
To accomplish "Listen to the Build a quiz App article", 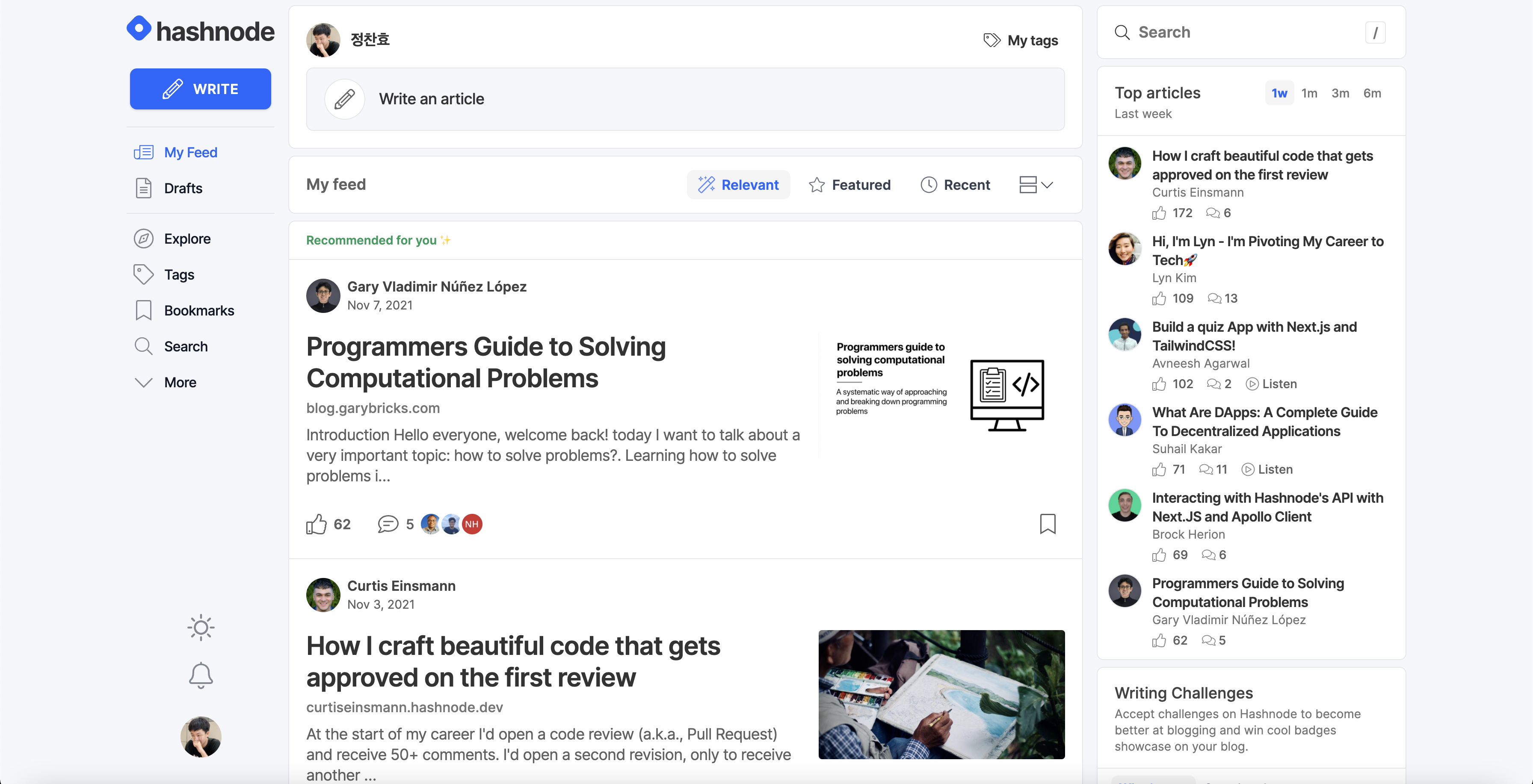I will 1271,384.
